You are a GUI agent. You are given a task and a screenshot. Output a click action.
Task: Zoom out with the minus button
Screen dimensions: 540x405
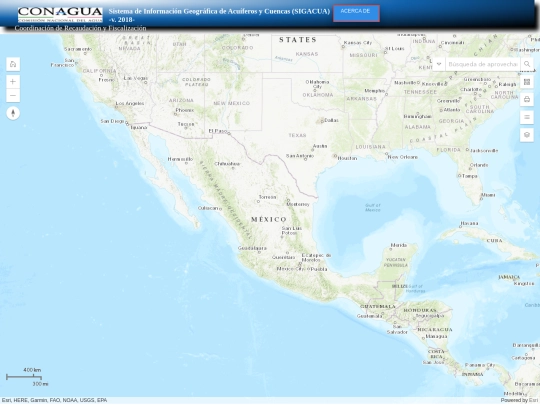[x=13, y=95]
